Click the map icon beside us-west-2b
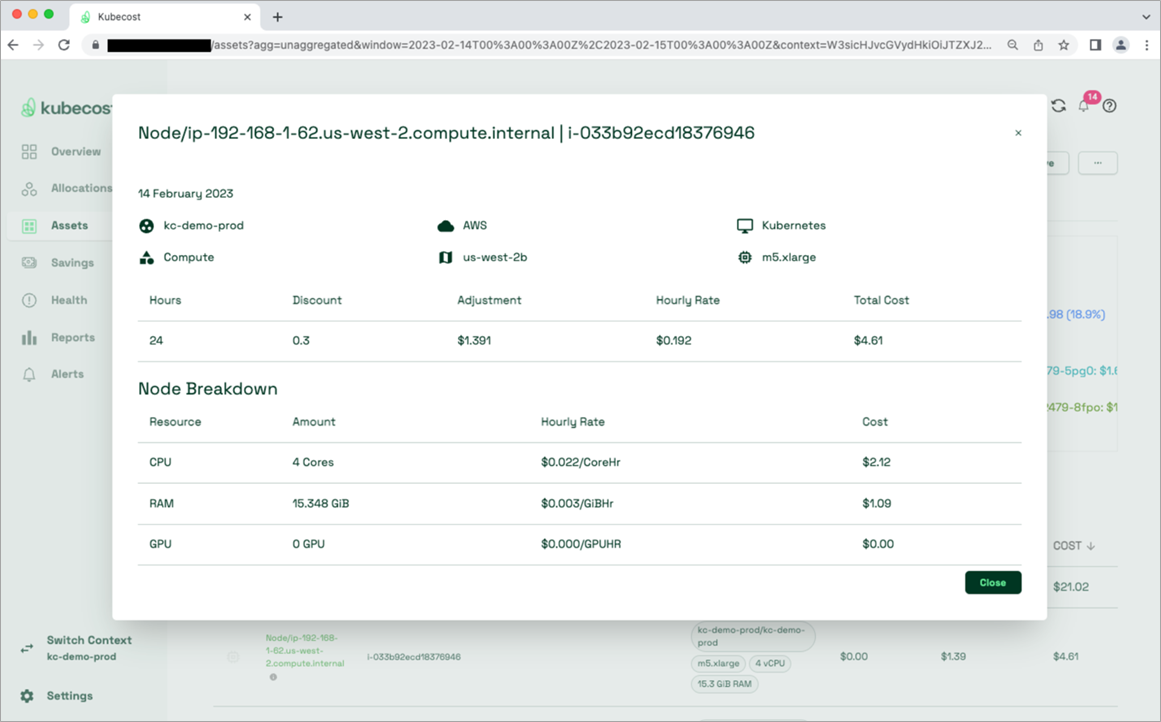Image resolution: width=1161 pixels, height=722 pixels. point(446,258)
